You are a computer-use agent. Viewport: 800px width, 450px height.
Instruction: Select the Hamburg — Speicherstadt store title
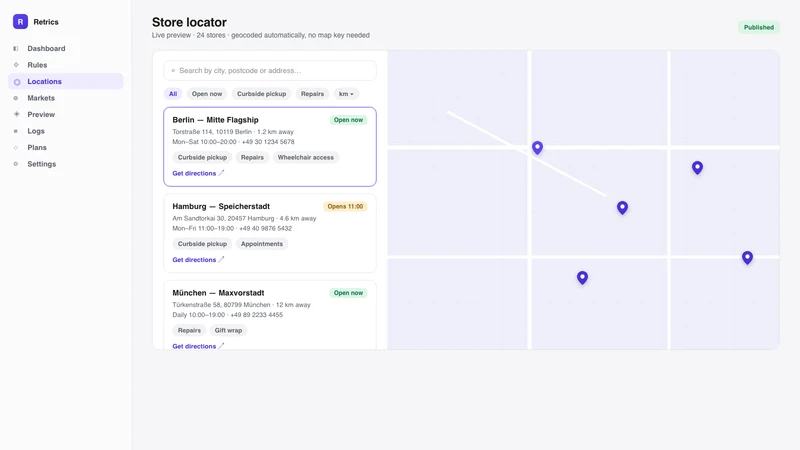(221, 206)
